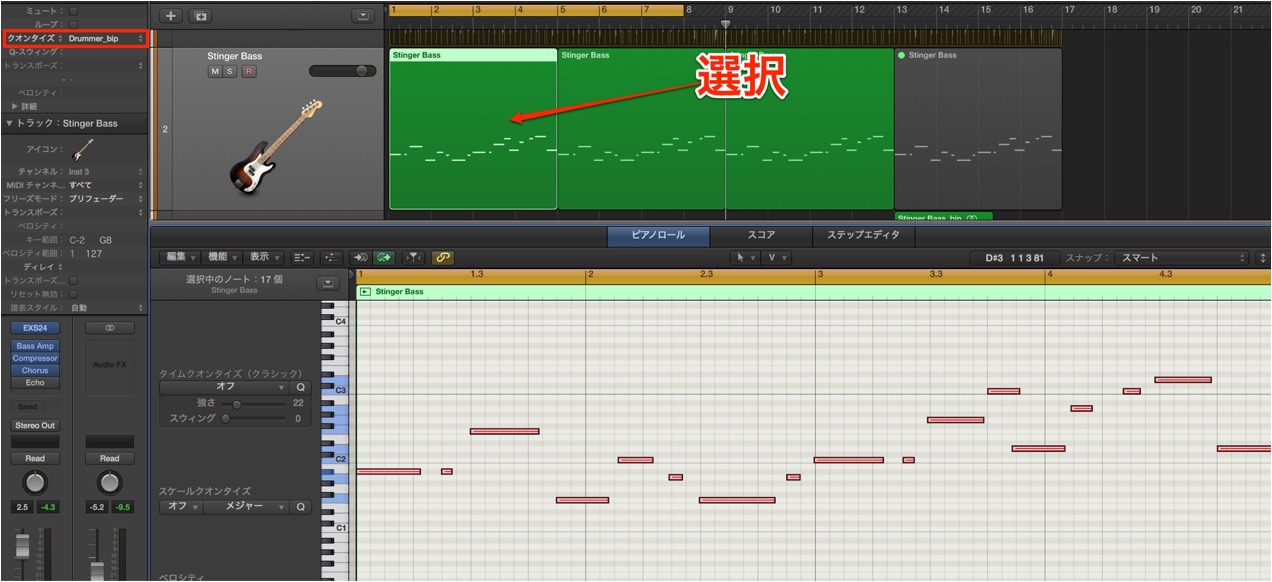The height and width of the screenshot is (582, 1272).
Task: Adjust the スウィング swing slider
Action: 252,419
